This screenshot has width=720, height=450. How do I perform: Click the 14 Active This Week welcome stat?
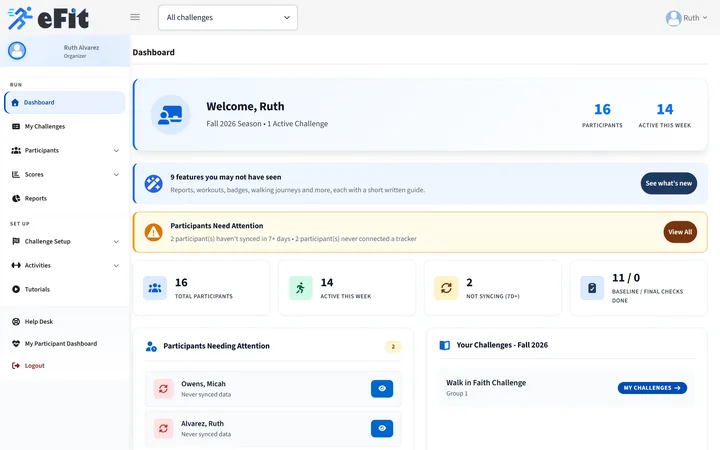[664, 115]
